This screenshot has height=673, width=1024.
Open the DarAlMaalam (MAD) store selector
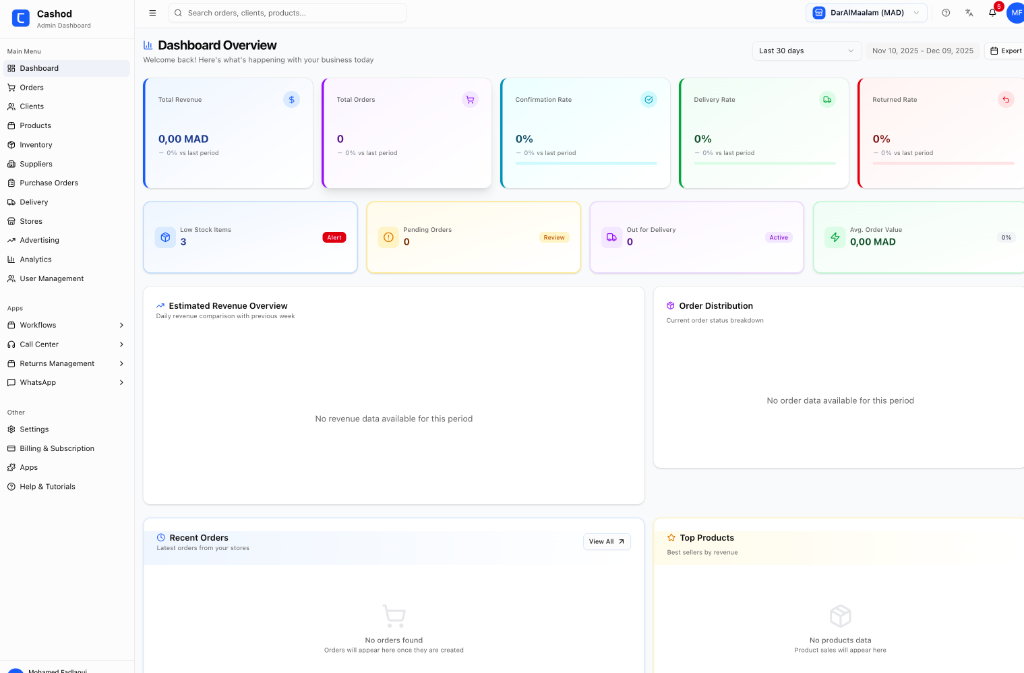pos(866,13)
